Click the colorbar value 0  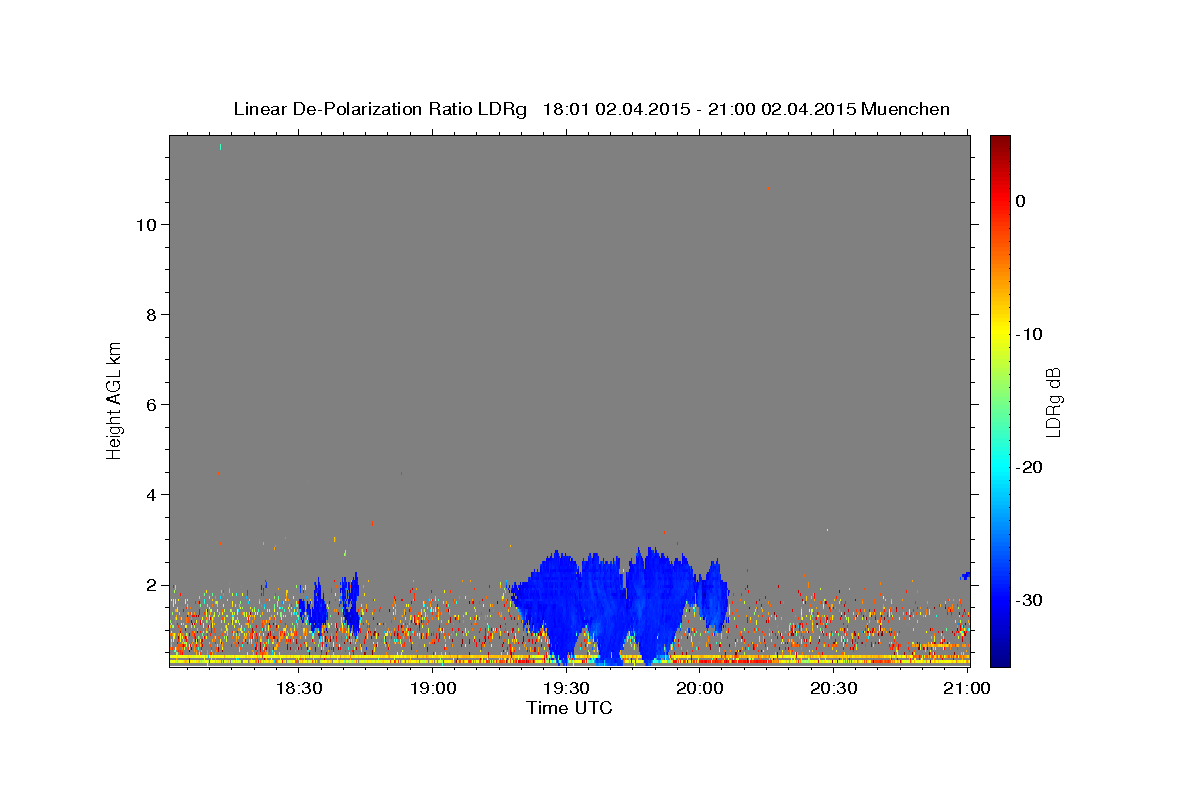[1021, 201]
